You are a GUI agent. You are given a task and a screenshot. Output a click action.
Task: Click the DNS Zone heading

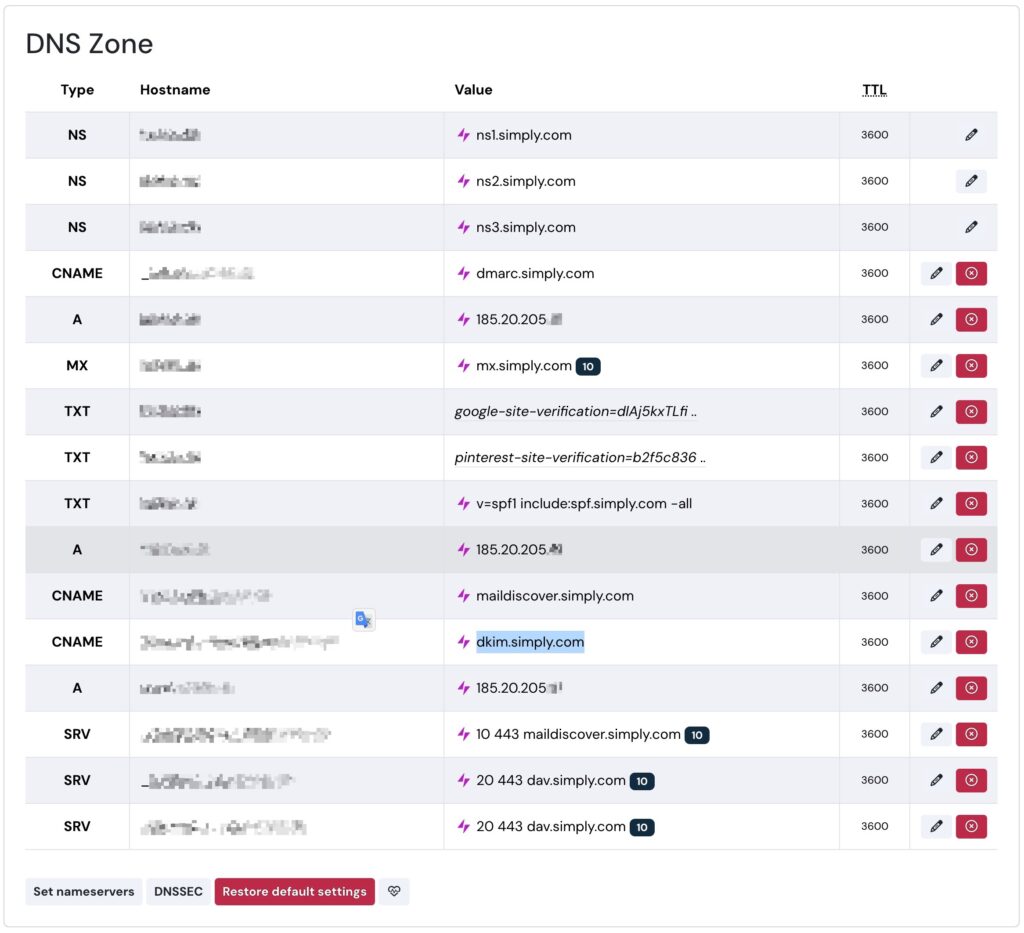[x=89, y=44]
